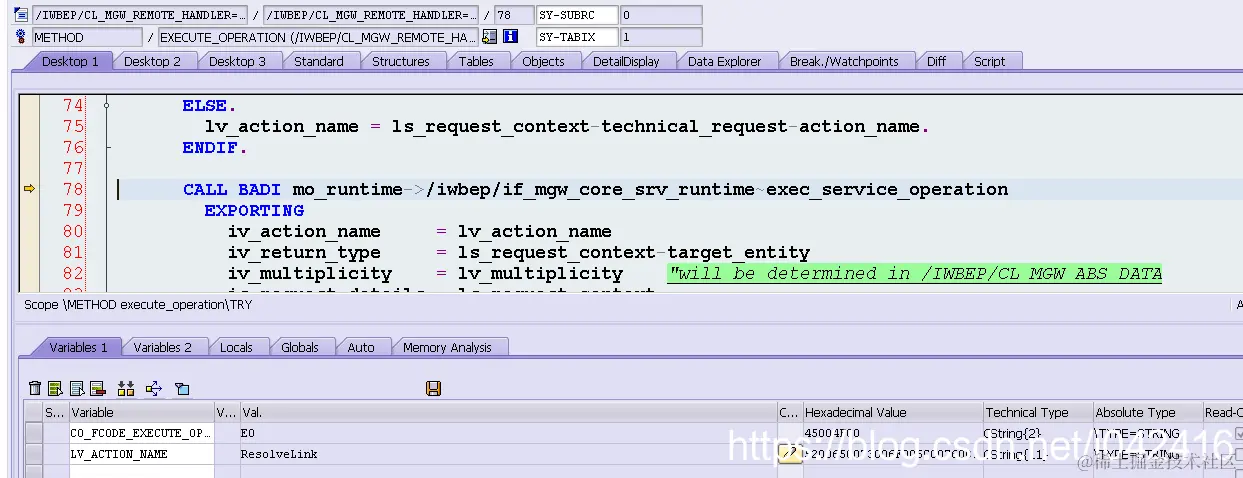Click the Variable column header

pyautogui.click(x=141, y=412)
